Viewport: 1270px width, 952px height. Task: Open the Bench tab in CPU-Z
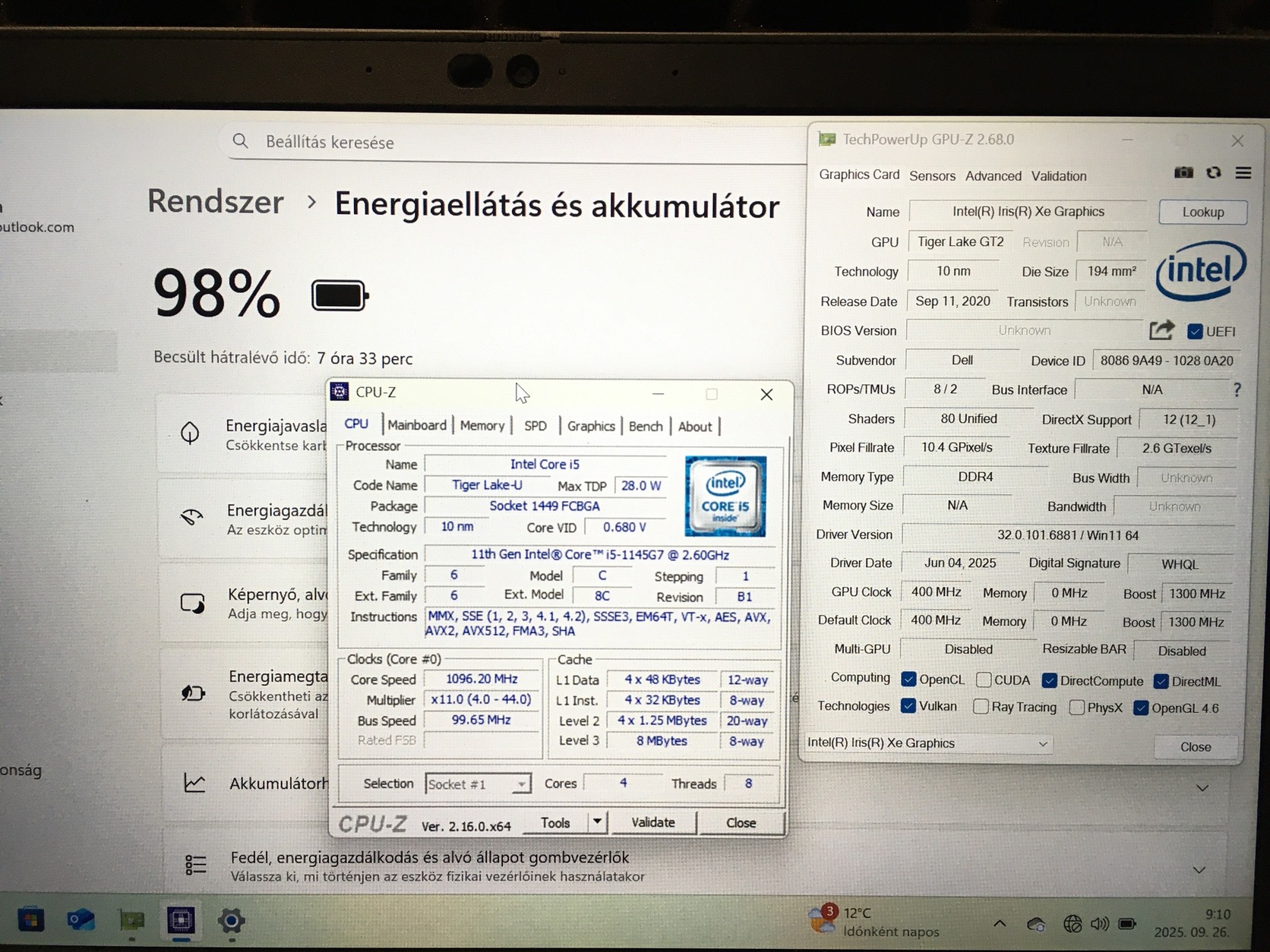point(646,426)
